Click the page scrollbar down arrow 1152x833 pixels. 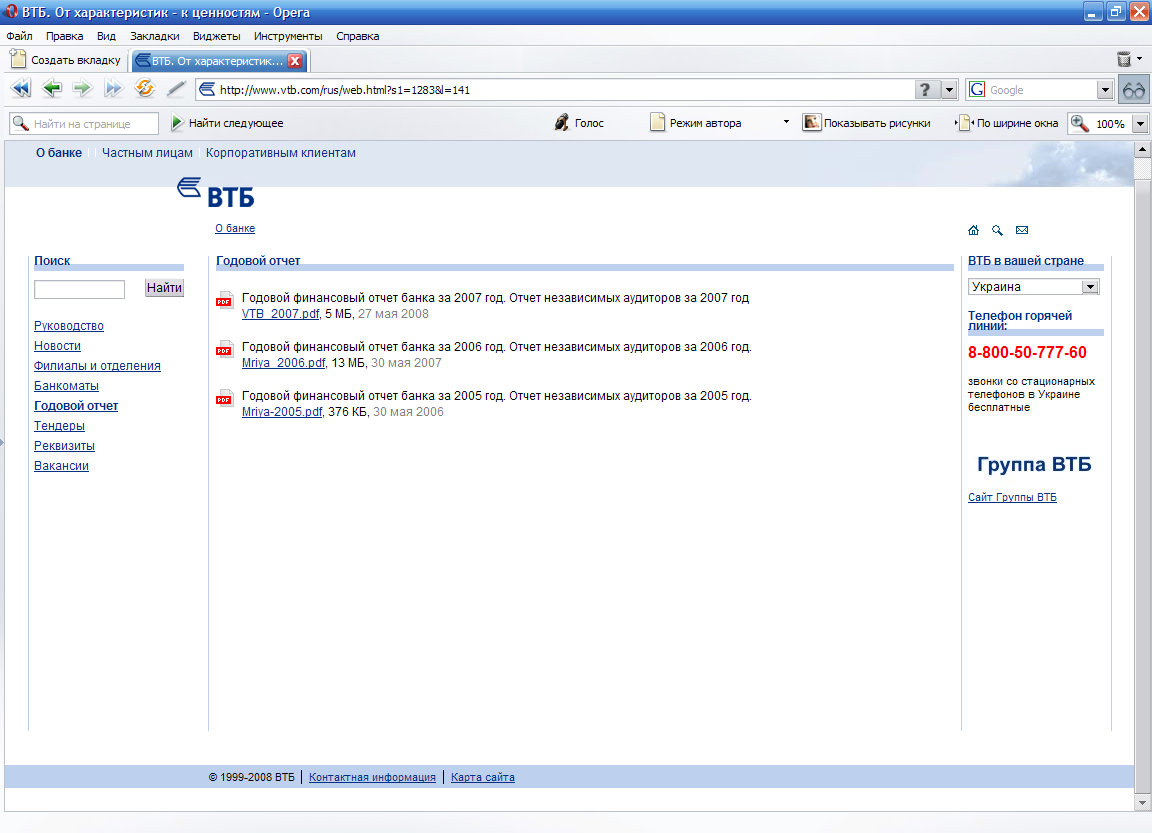point(1142,803)
